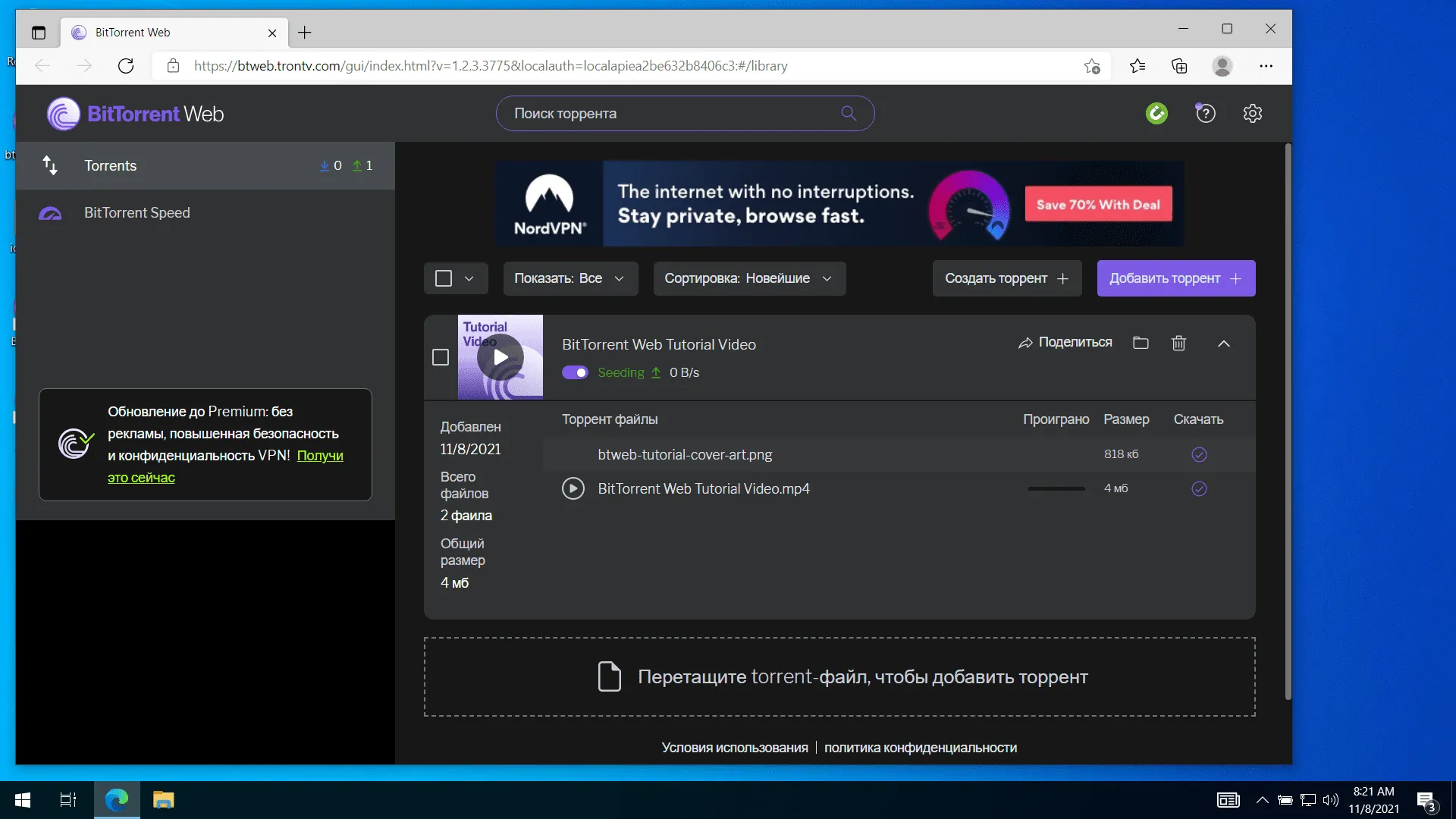Close the BitTorrent Web browser tab
Image resolution: width=1456 pixels, height=819 pixels.
pos(272,33)
